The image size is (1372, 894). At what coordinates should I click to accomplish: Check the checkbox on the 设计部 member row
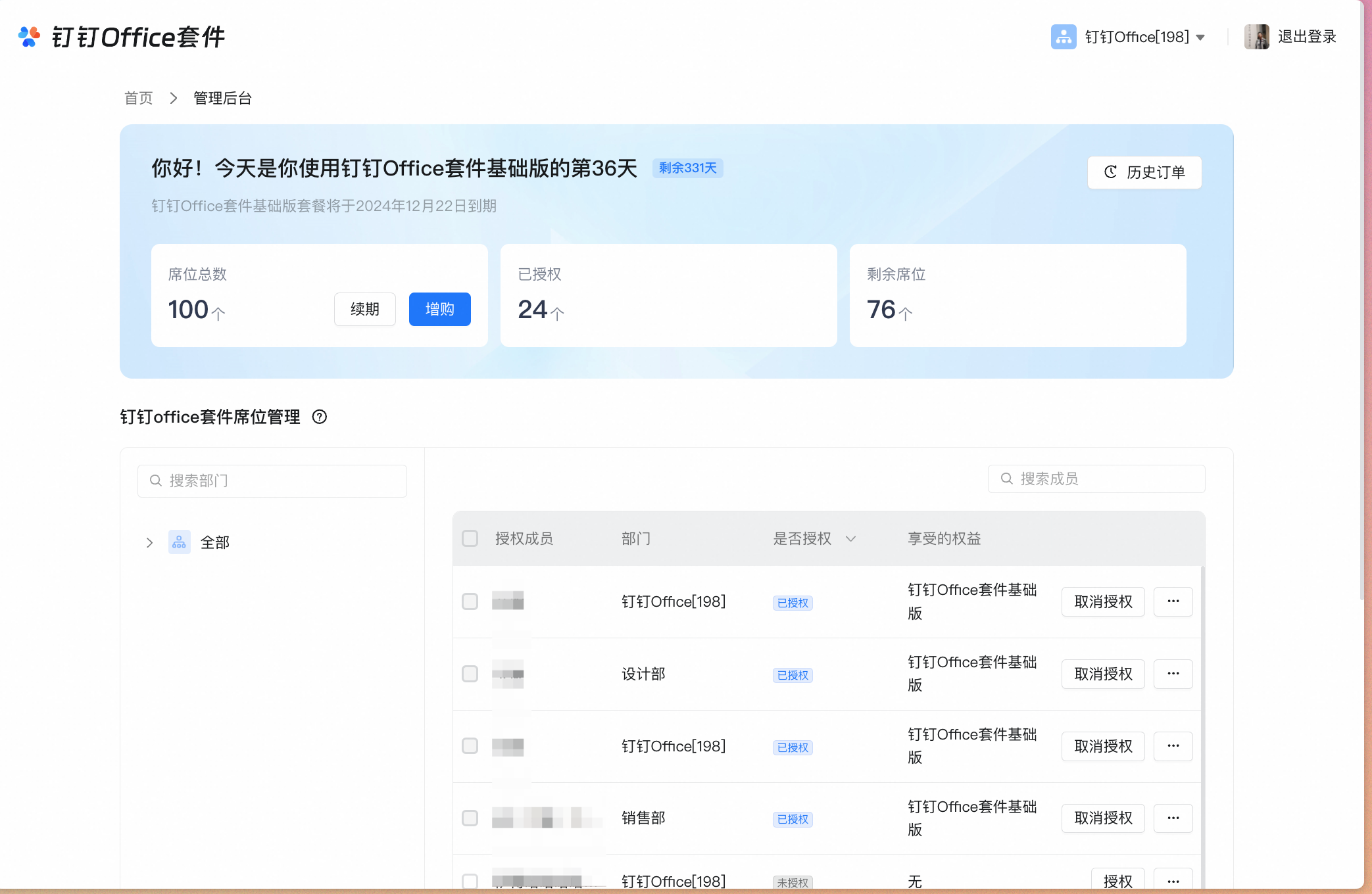(x=470, y=674)
